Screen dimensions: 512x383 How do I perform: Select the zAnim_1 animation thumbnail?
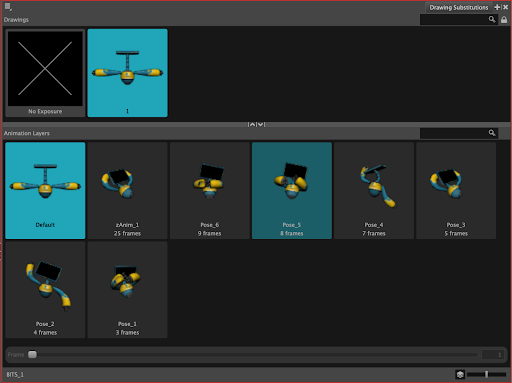[127, 190]
